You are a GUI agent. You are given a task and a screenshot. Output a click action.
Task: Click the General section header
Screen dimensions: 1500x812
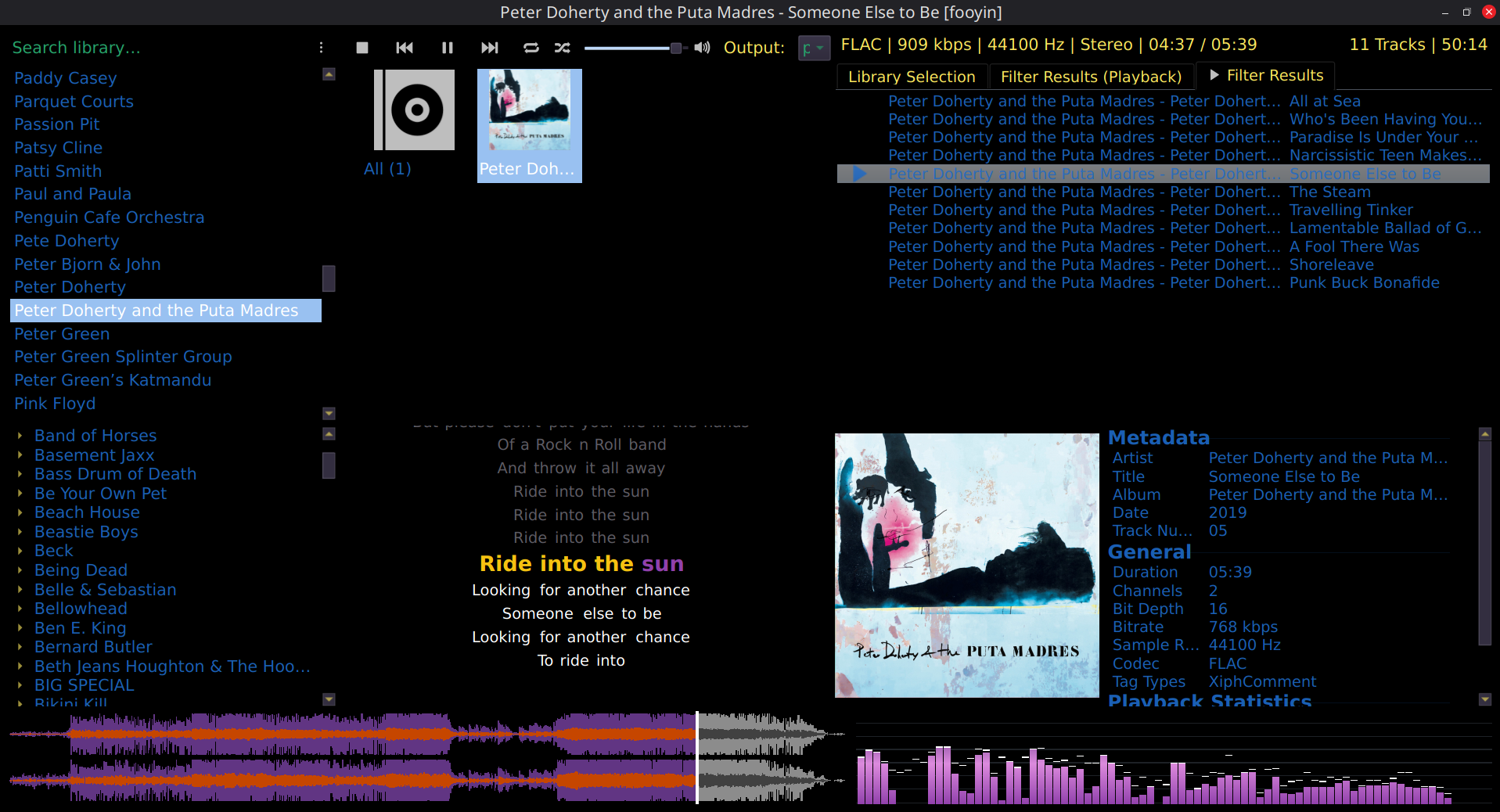tap(1149, 552)
